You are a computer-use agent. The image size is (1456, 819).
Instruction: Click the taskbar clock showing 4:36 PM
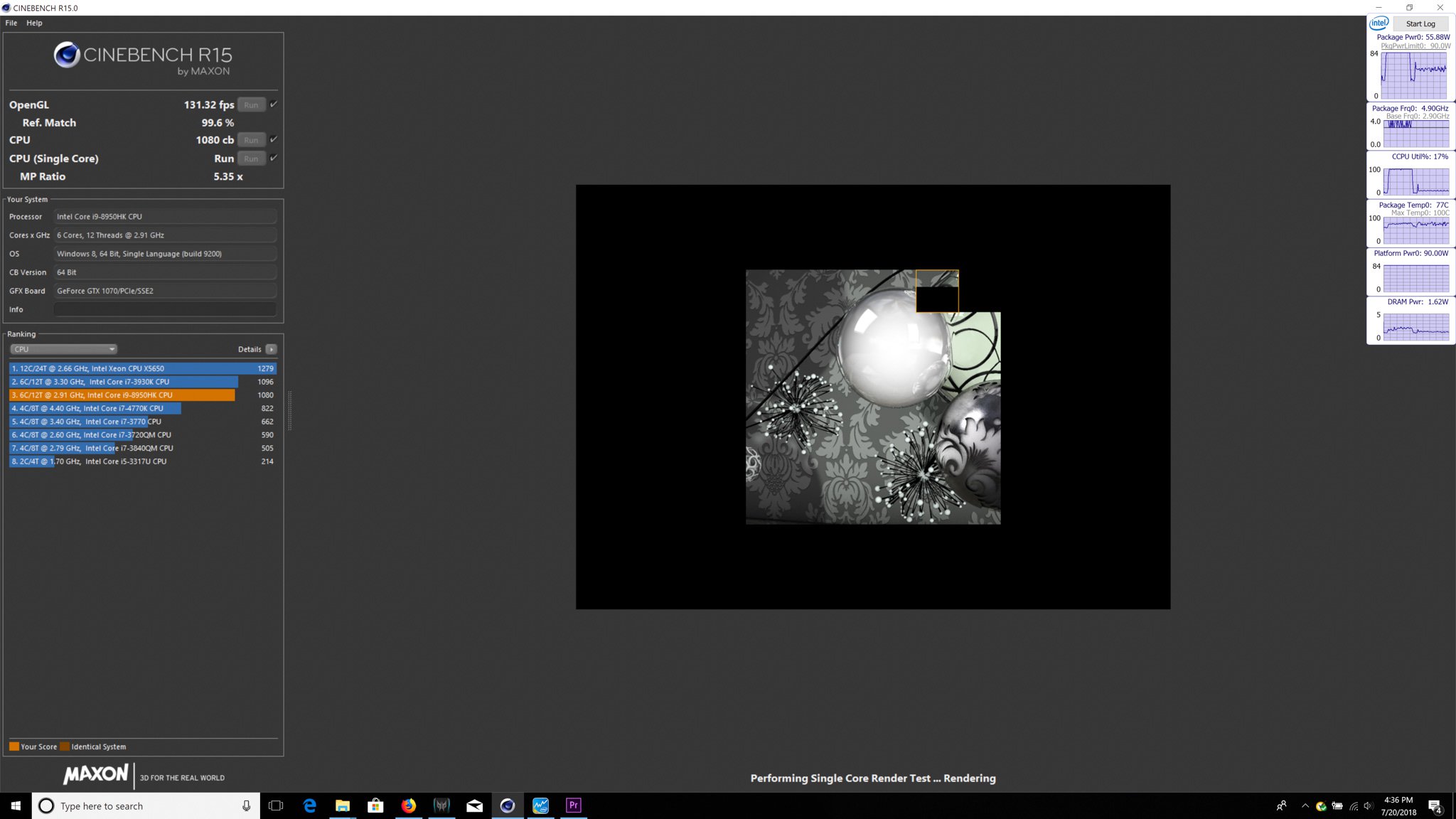pos(1398,805)
